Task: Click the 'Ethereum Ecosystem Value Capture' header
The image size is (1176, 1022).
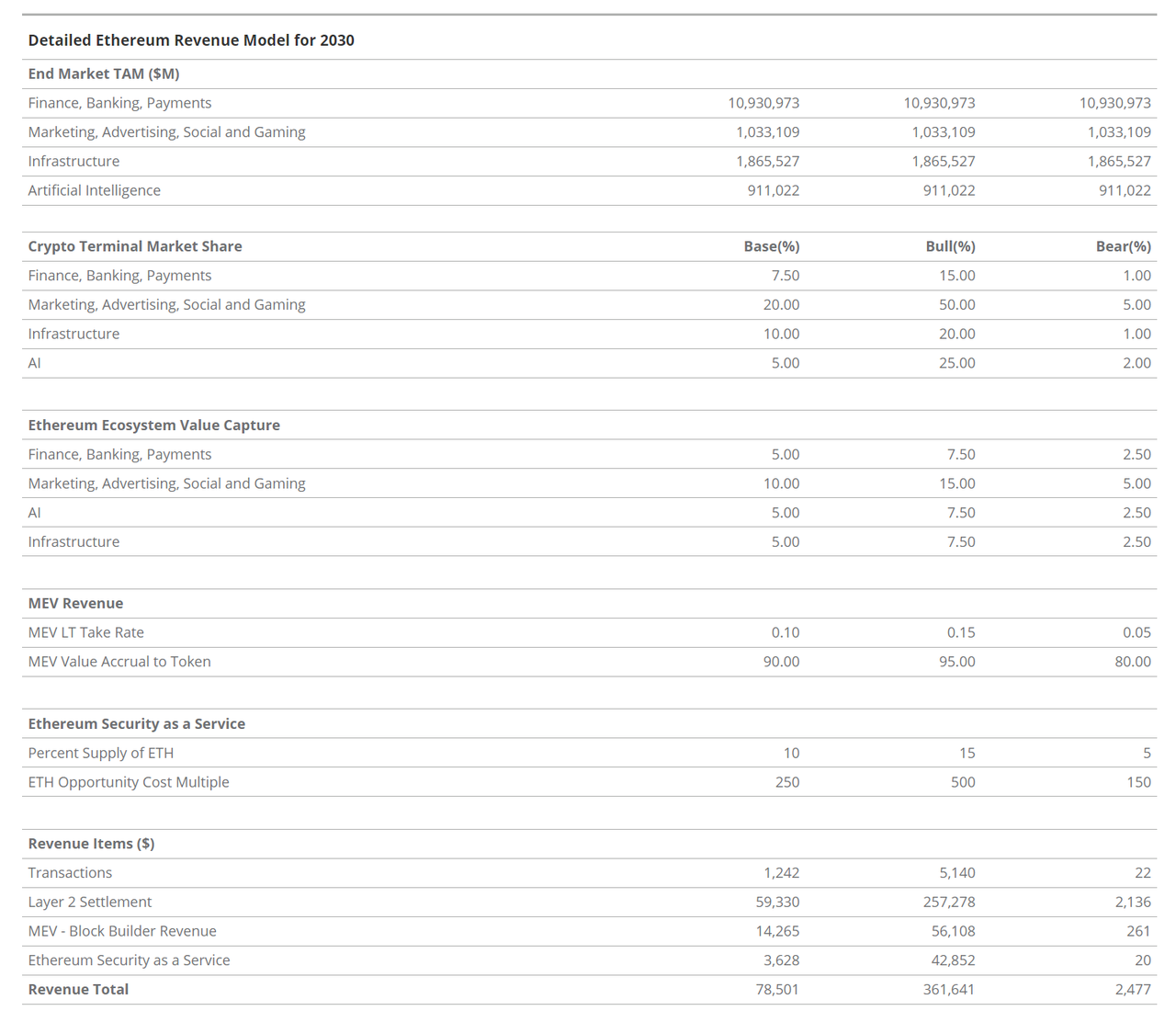Action: pos(154,426)
